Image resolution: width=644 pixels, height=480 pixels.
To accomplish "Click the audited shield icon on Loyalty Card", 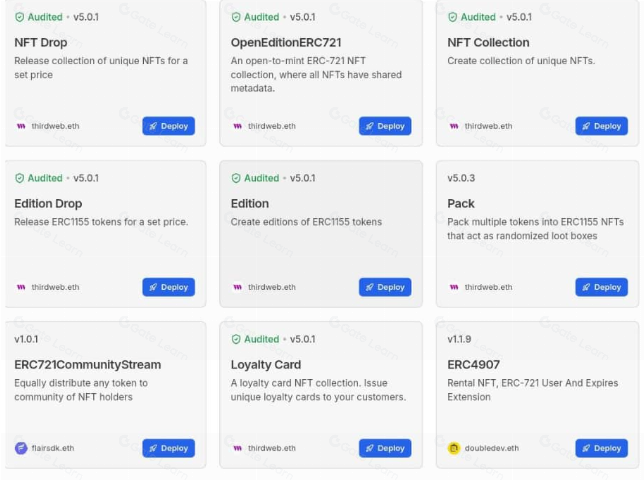I will [x=236, y=339].
